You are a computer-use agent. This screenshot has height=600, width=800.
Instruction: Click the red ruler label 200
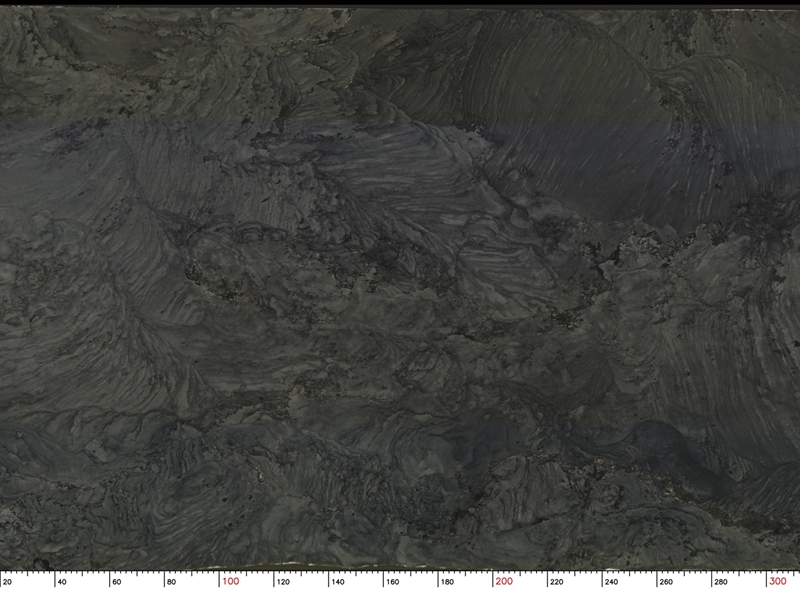504,581
